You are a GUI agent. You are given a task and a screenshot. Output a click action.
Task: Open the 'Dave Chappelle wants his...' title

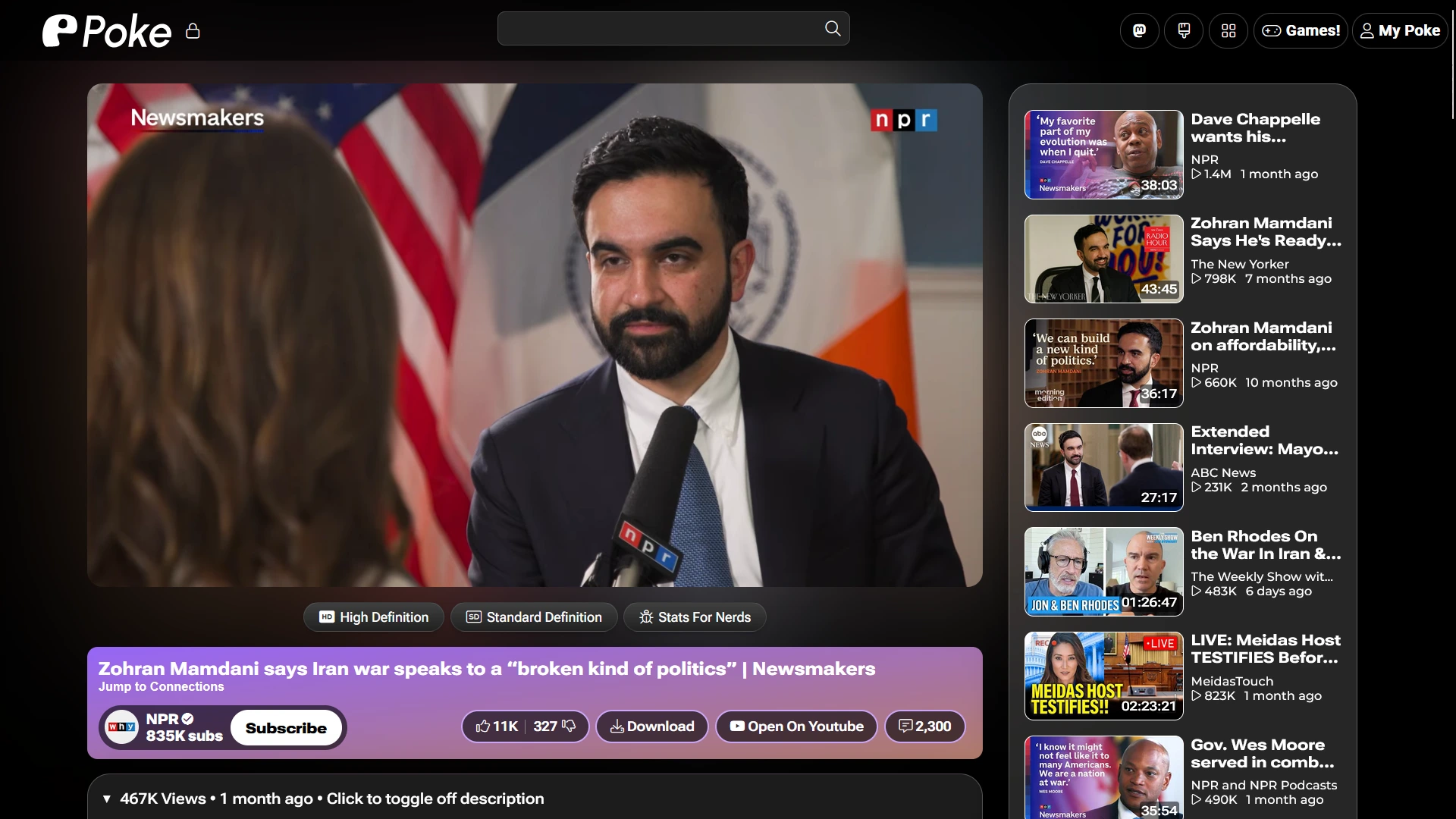click(x=1255, y=128)
